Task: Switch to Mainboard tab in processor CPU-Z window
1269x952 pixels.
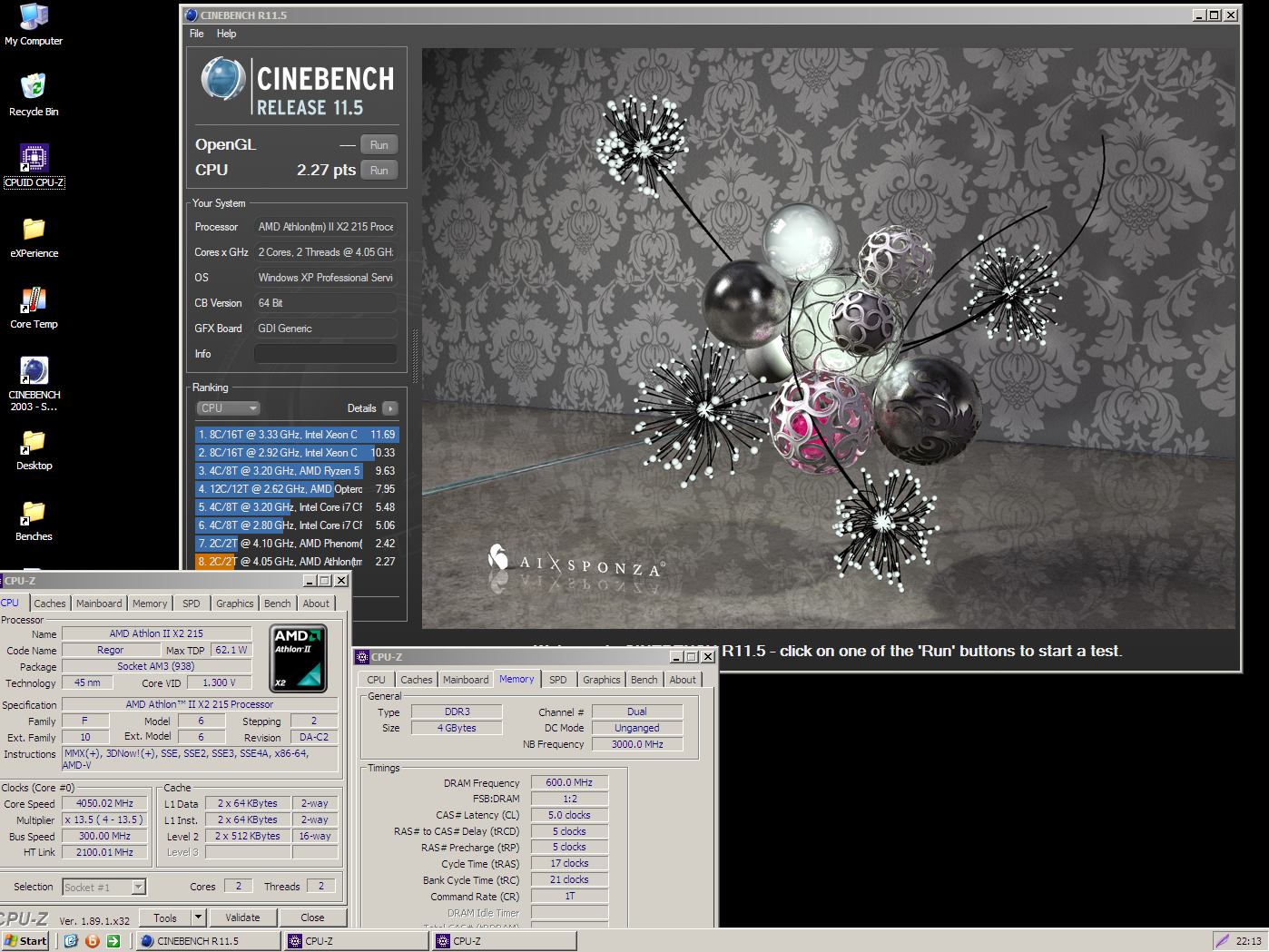Action: tap(99, 604)
